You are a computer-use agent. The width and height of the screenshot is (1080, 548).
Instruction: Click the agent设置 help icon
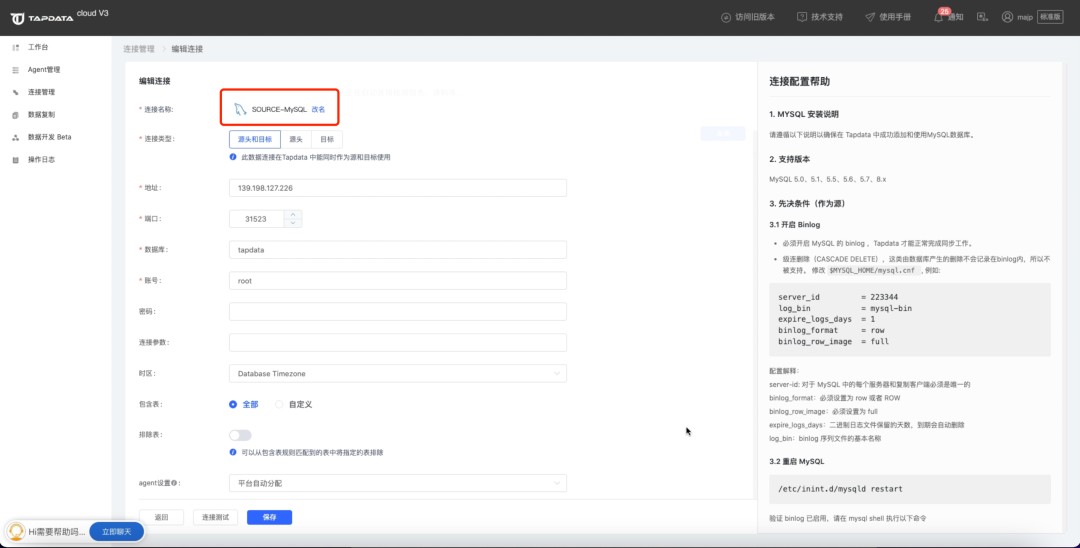click(174, 483)
